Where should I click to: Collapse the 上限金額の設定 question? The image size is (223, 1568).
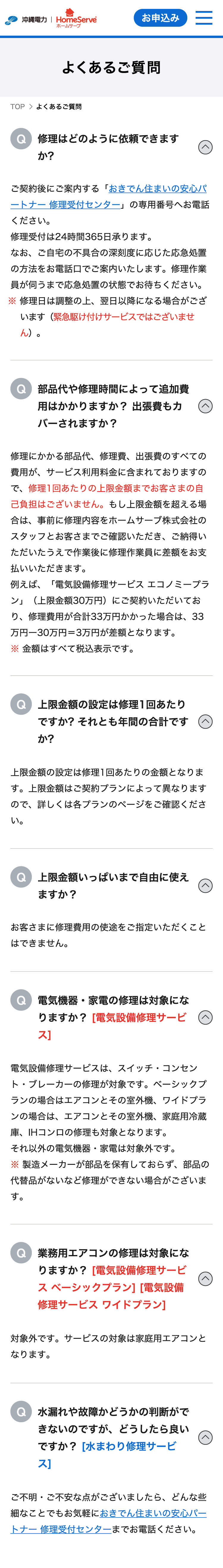coord(205,721)
